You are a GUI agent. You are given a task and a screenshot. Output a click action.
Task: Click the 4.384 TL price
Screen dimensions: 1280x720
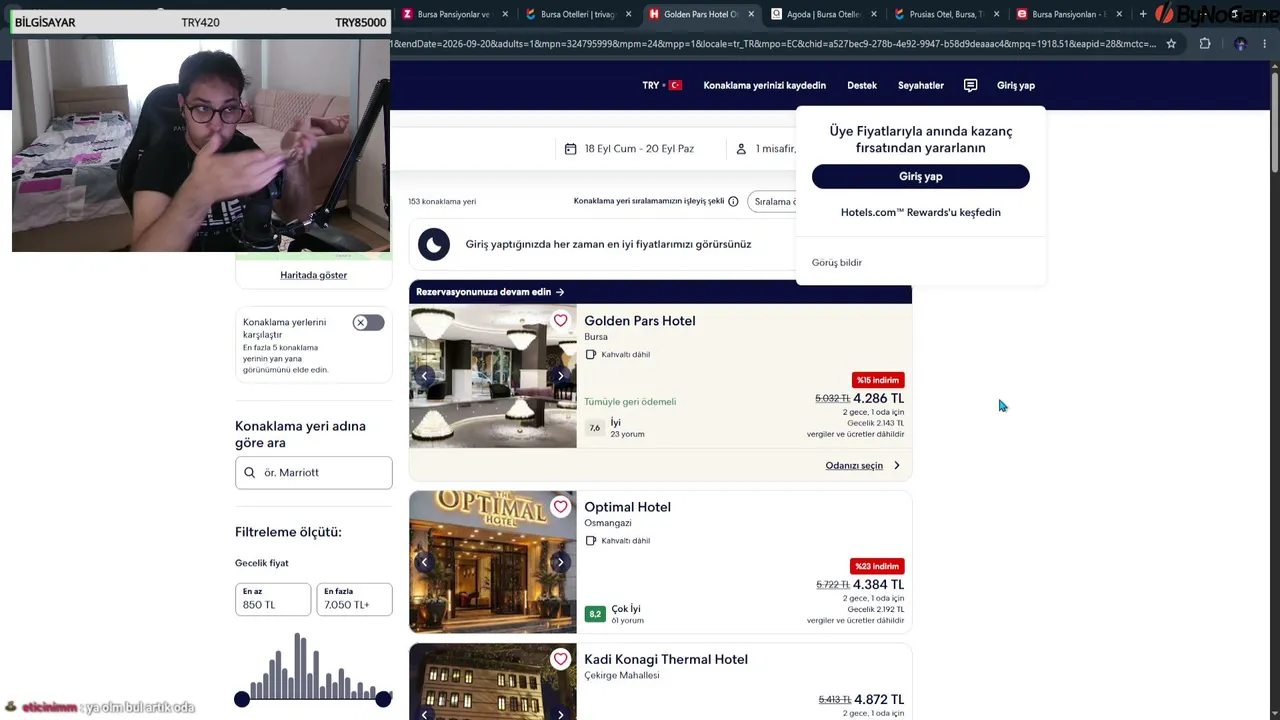(x=879, y=584)
